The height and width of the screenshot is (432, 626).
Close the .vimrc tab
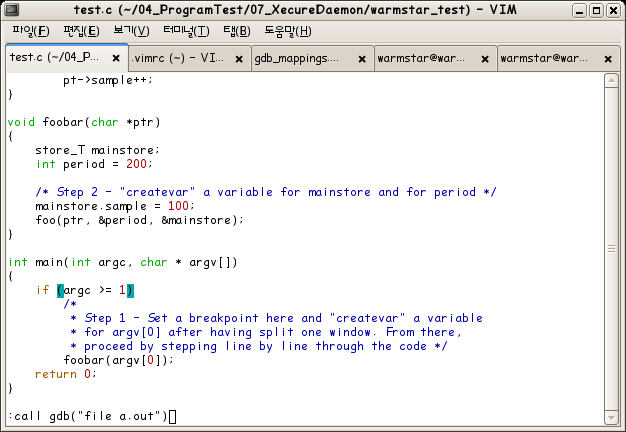tap(239, 59)
